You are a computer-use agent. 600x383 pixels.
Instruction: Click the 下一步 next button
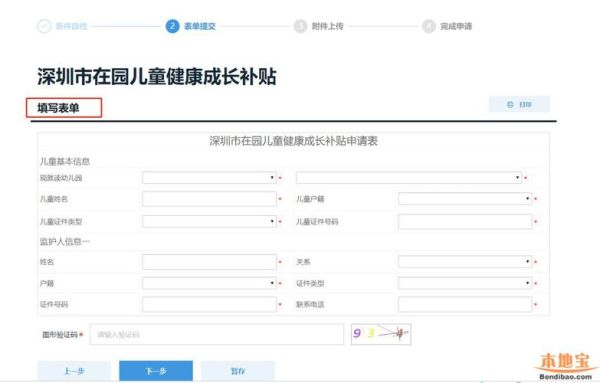[156, 371]
